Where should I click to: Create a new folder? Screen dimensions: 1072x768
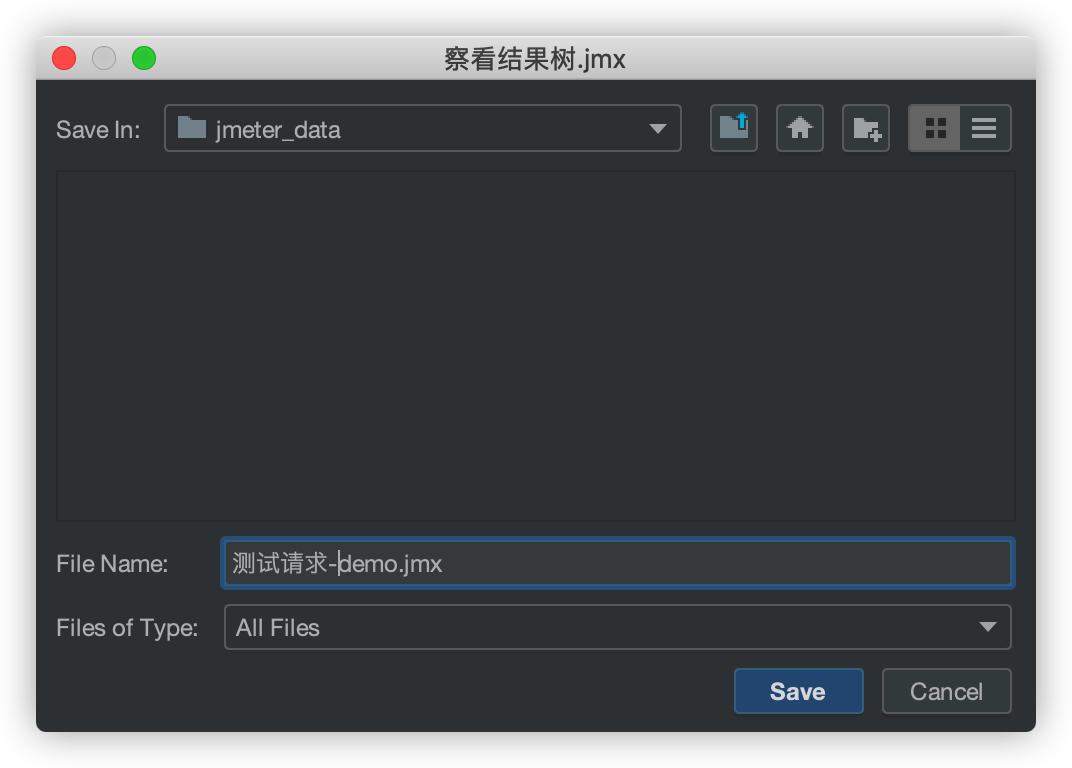(866, 128)
